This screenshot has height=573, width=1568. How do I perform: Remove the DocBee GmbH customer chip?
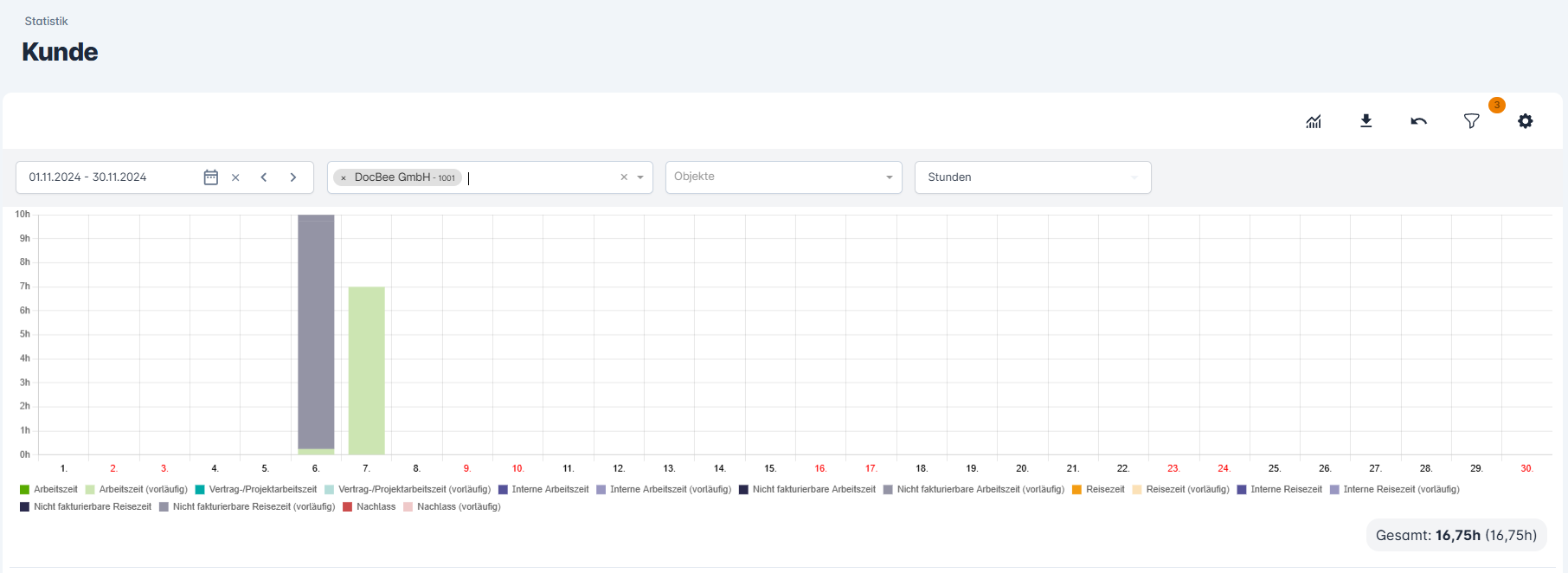click(x=344, y=178)
